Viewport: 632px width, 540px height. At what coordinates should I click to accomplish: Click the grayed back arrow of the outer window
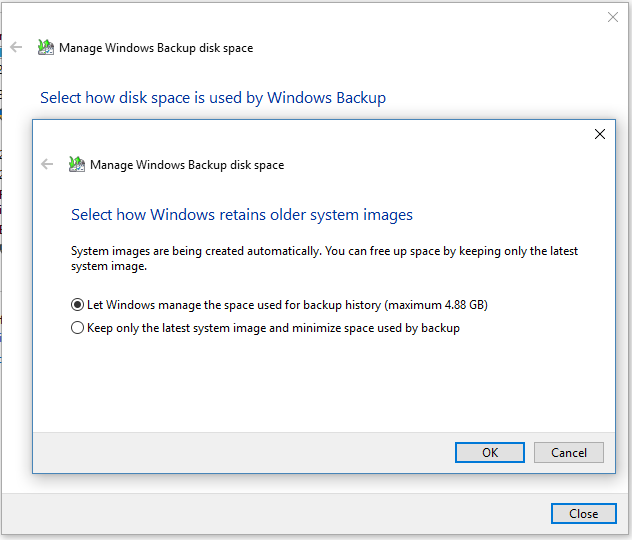coord(16,47)
